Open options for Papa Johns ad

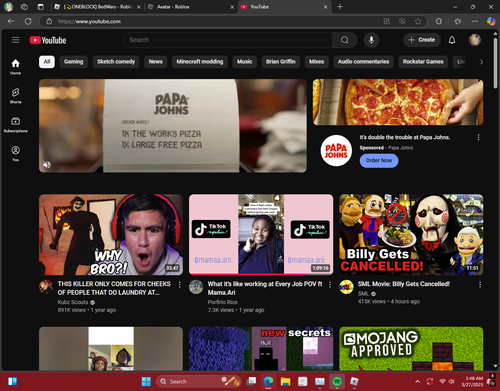tap(478, 137)
